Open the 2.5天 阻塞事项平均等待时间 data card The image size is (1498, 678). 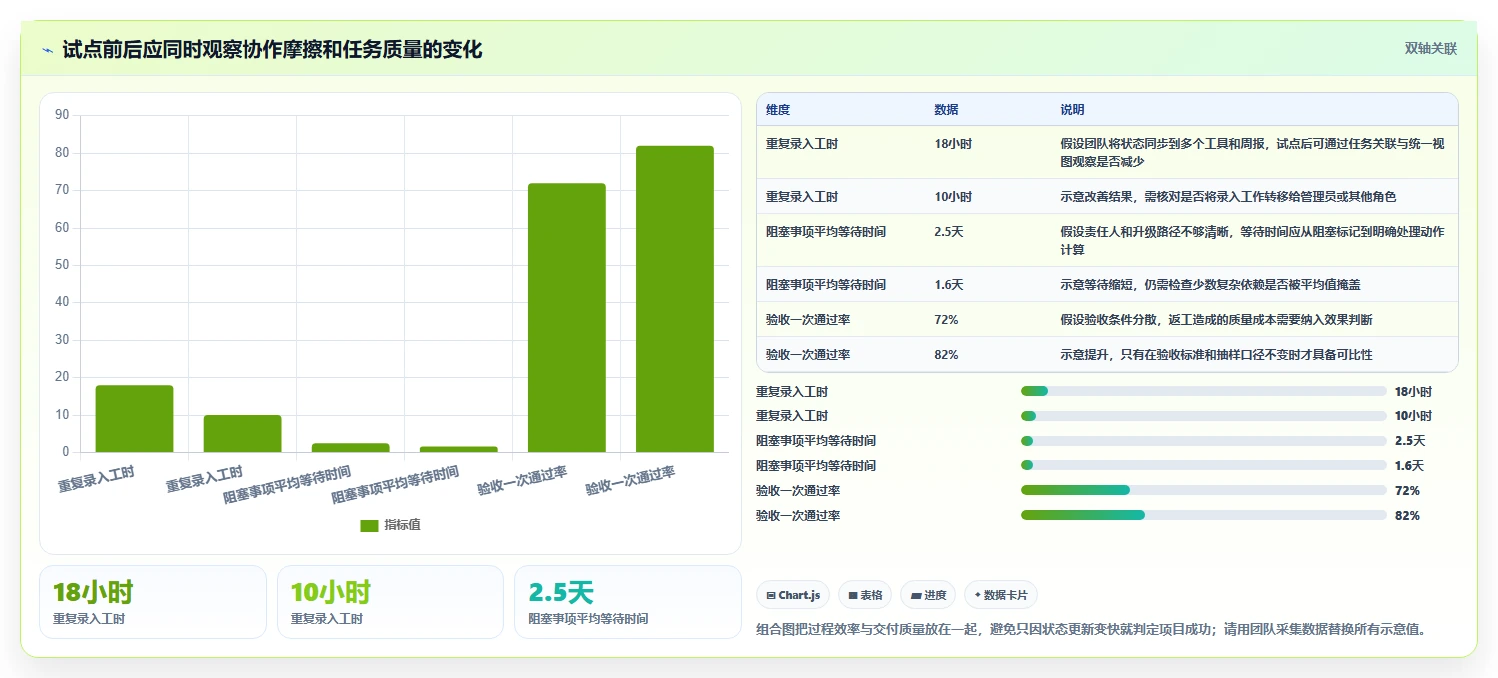point(628,602)
